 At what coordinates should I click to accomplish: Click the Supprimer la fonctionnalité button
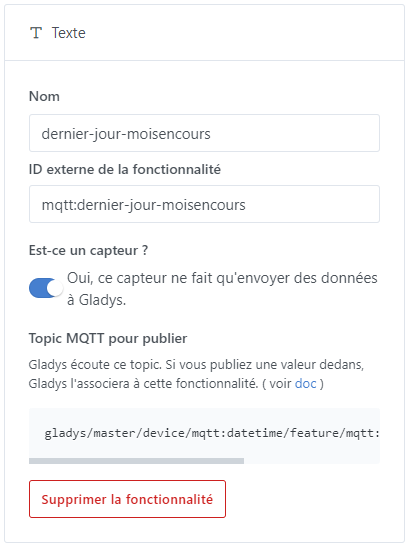click(127, 499)
